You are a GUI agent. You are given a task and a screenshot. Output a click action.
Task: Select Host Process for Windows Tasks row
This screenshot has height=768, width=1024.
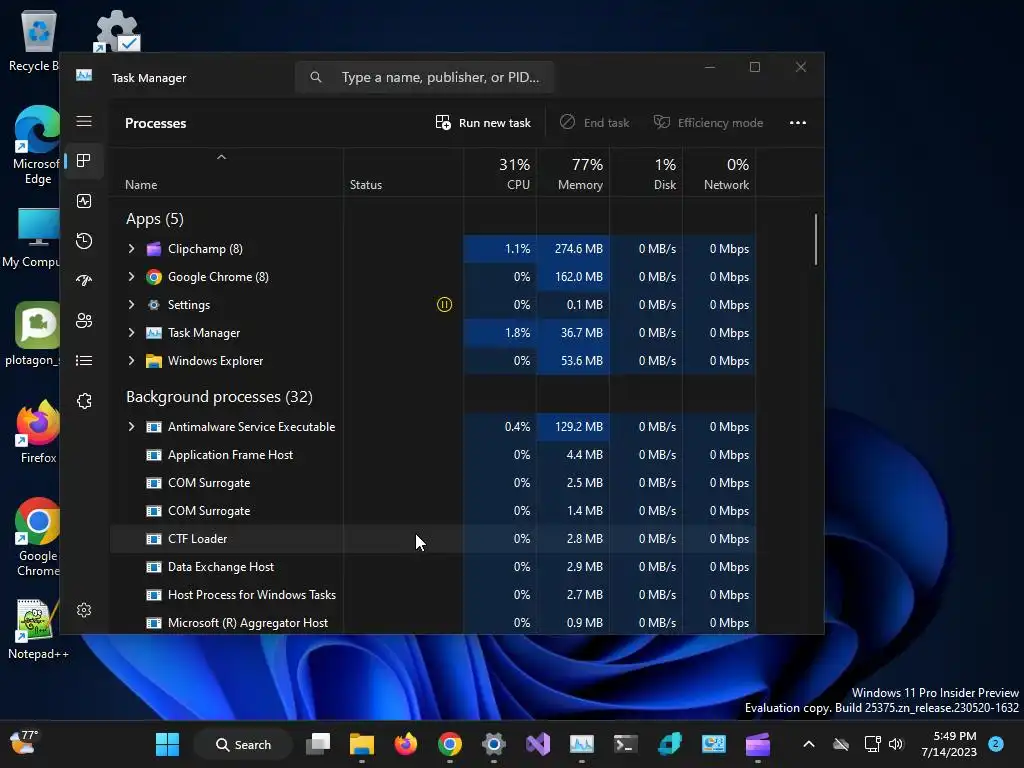[x=432, y=595]
